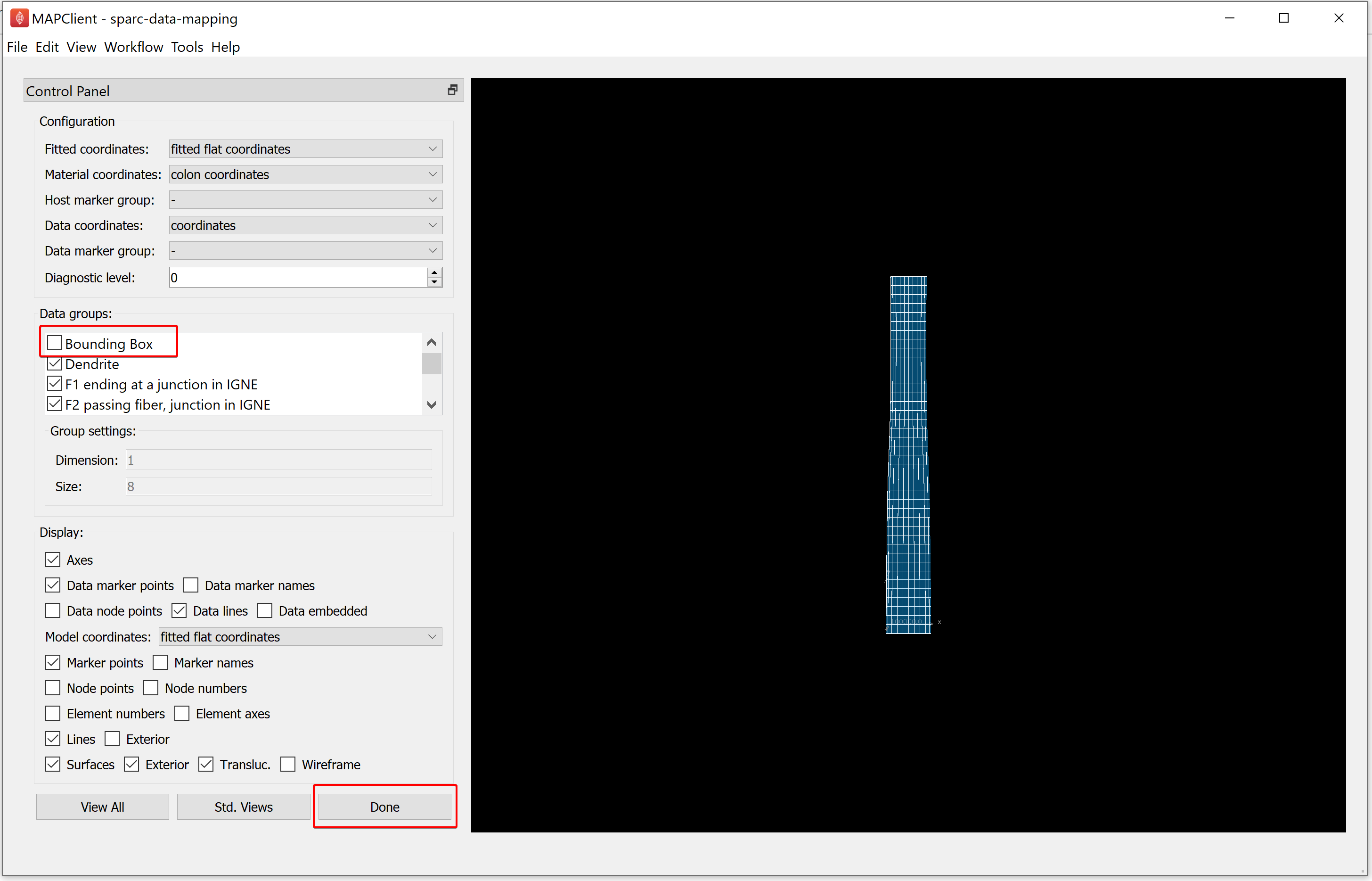Enable Data embedded checkbox
The image size is (1372, 881).
(x=265, y=610)
